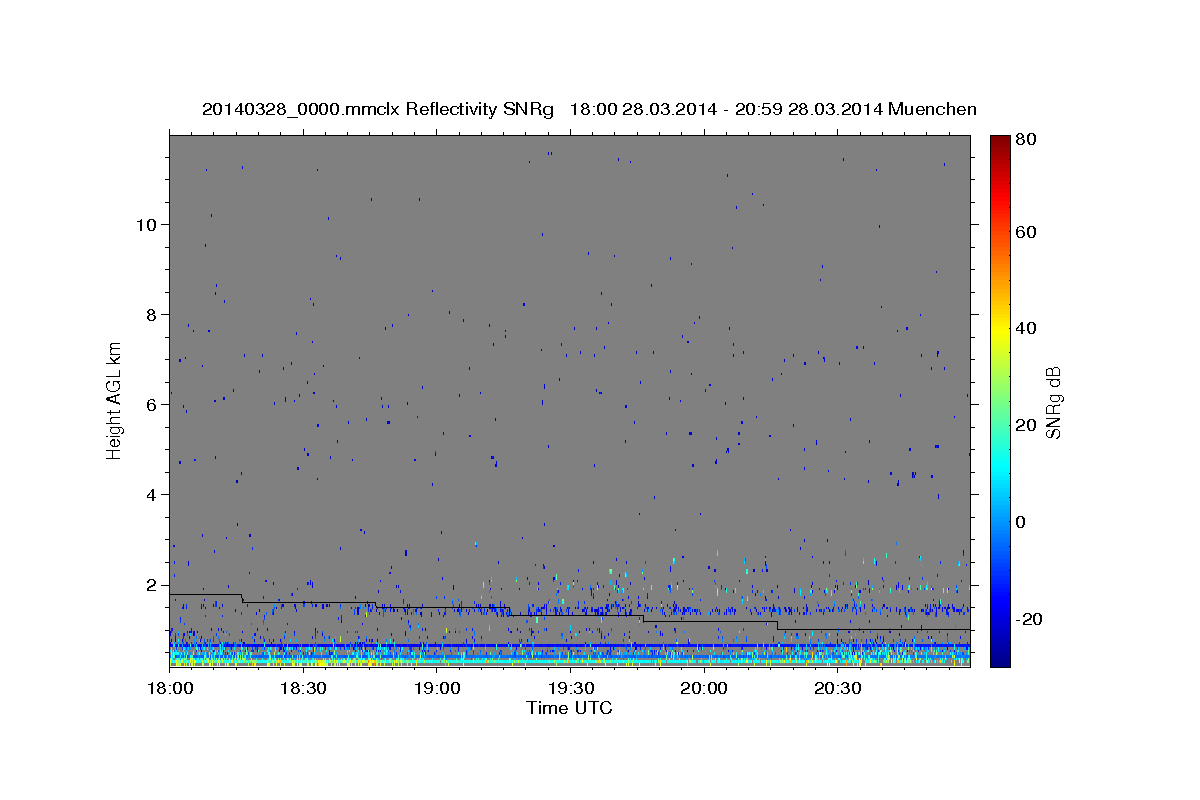Image resolution: width=1200 pixels, height=800 pixels.
Task: Click the 18:30 time tick label
Action: [303, 690]
